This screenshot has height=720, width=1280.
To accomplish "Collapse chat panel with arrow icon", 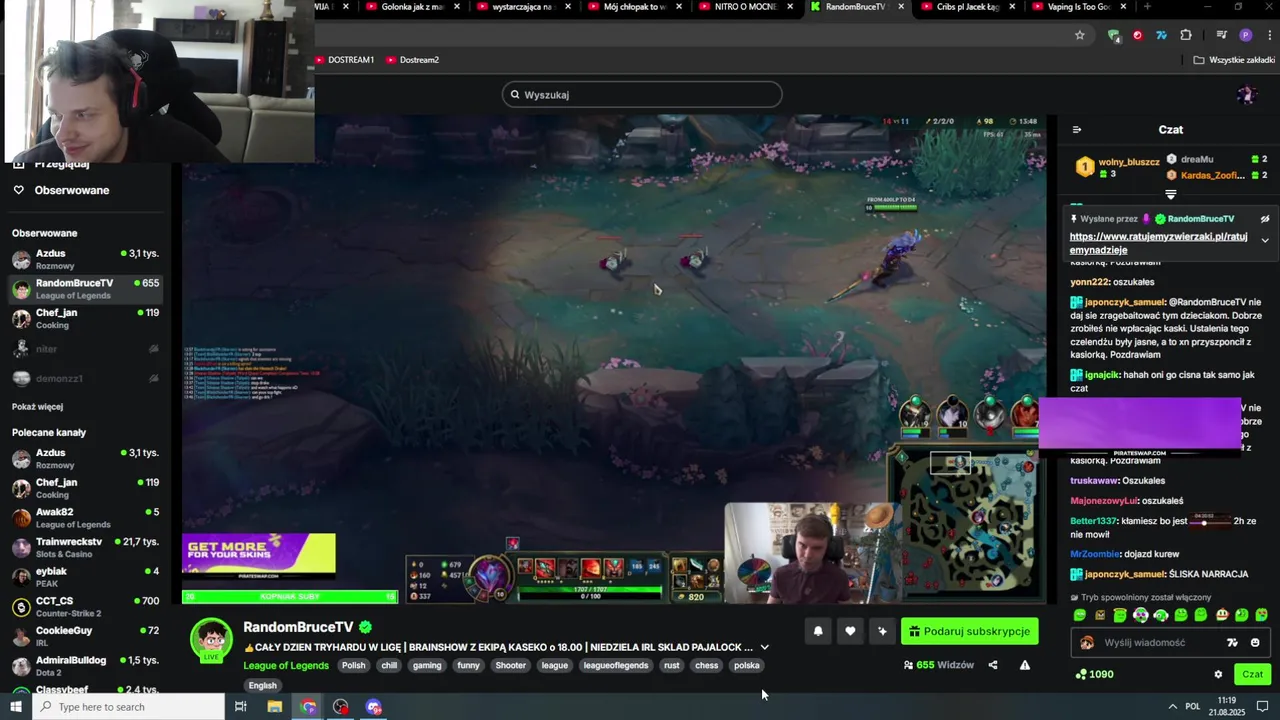I will point(1077,129).
